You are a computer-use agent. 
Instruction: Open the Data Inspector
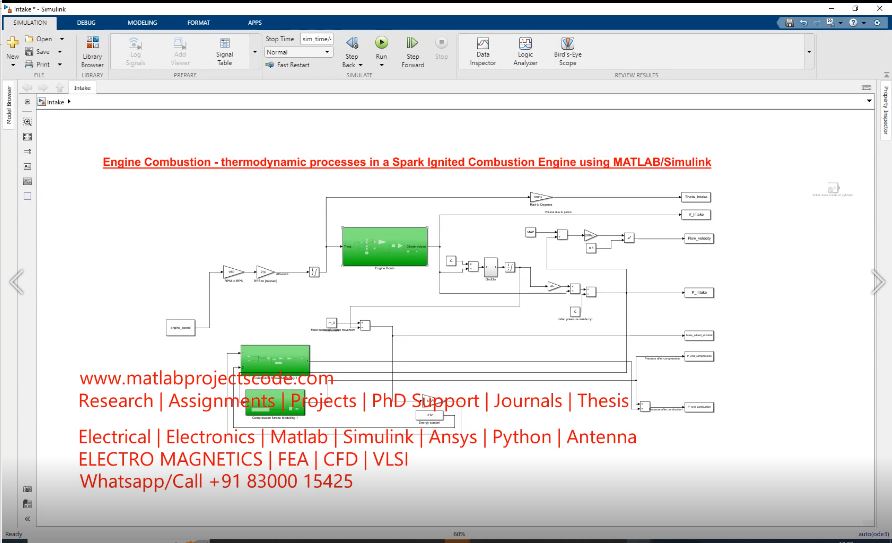(483, 49)
